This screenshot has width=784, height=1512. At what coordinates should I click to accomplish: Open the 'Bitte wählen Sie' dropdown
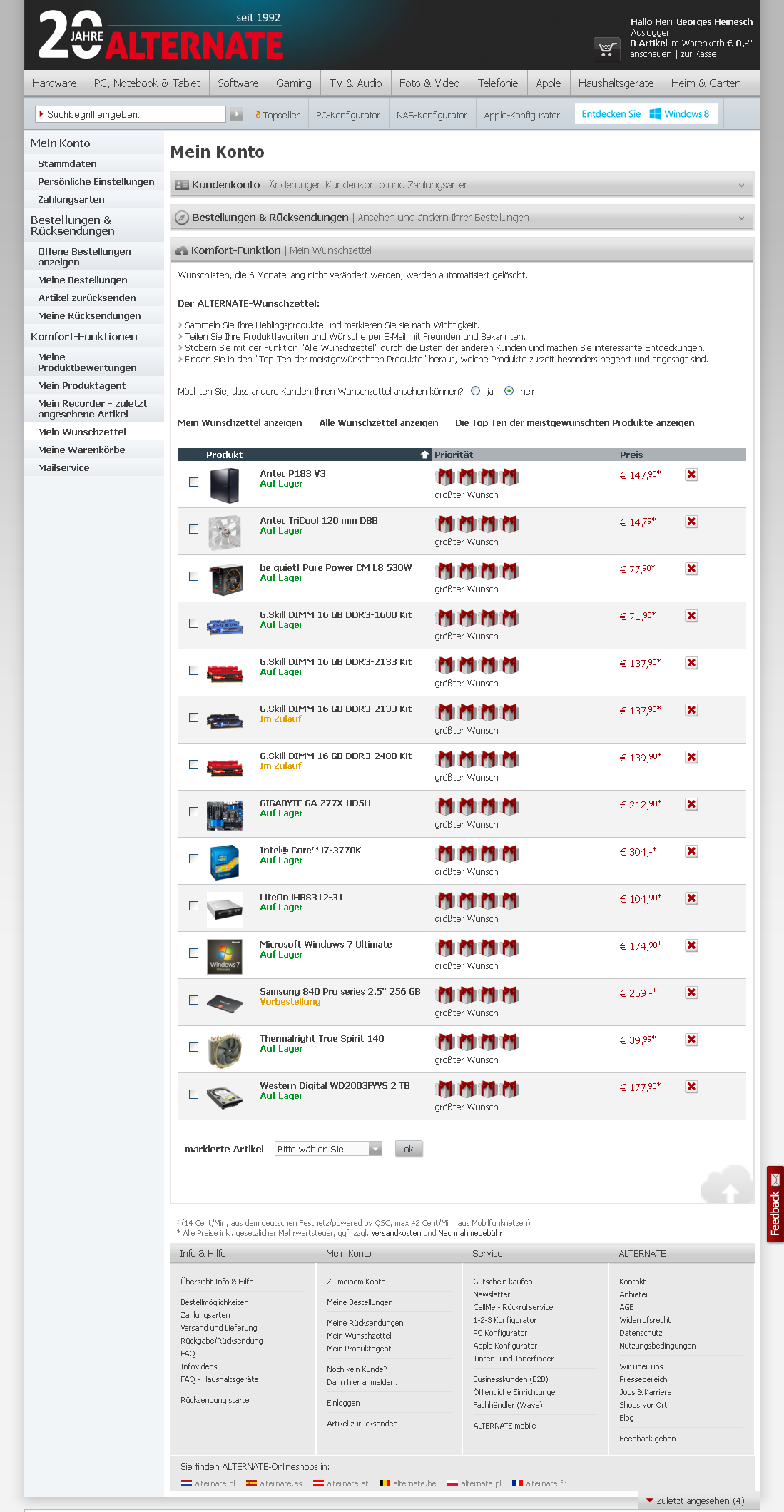(328, 1149)
